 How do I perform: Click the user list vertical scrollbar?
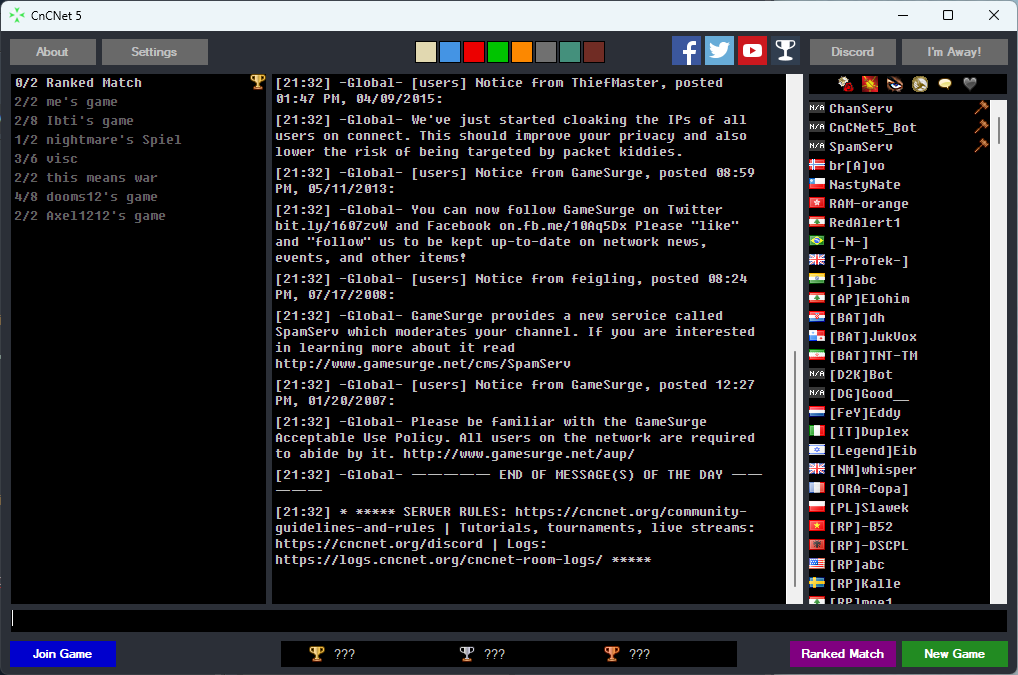pos(999,352)
